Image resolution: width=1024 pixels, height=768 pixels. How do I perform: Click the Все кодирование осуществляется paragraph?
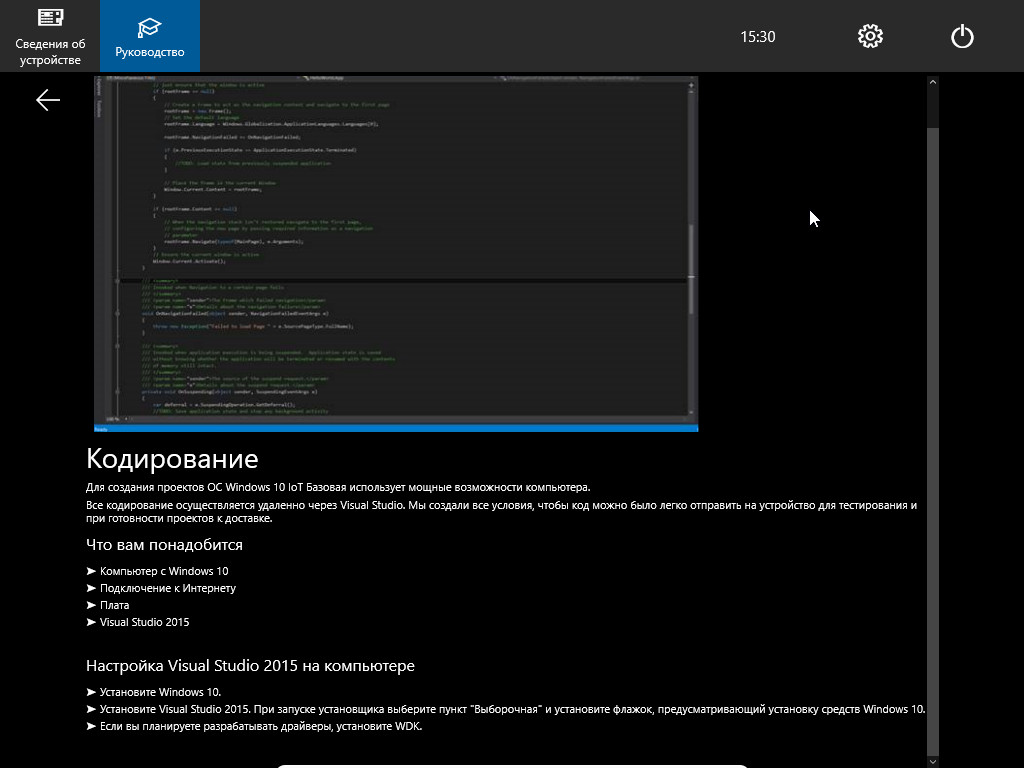click(x=502, y=511)
